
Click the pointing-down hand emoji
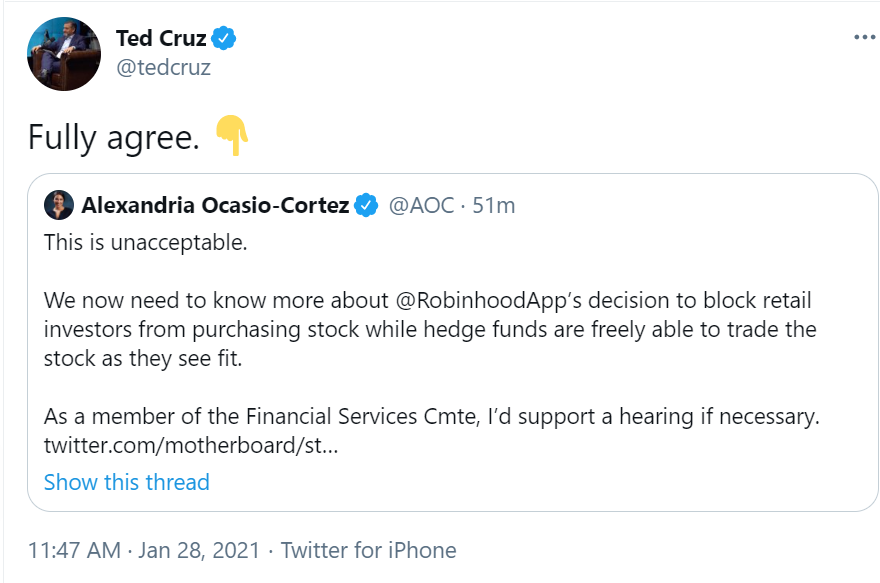tap(231, 136)
